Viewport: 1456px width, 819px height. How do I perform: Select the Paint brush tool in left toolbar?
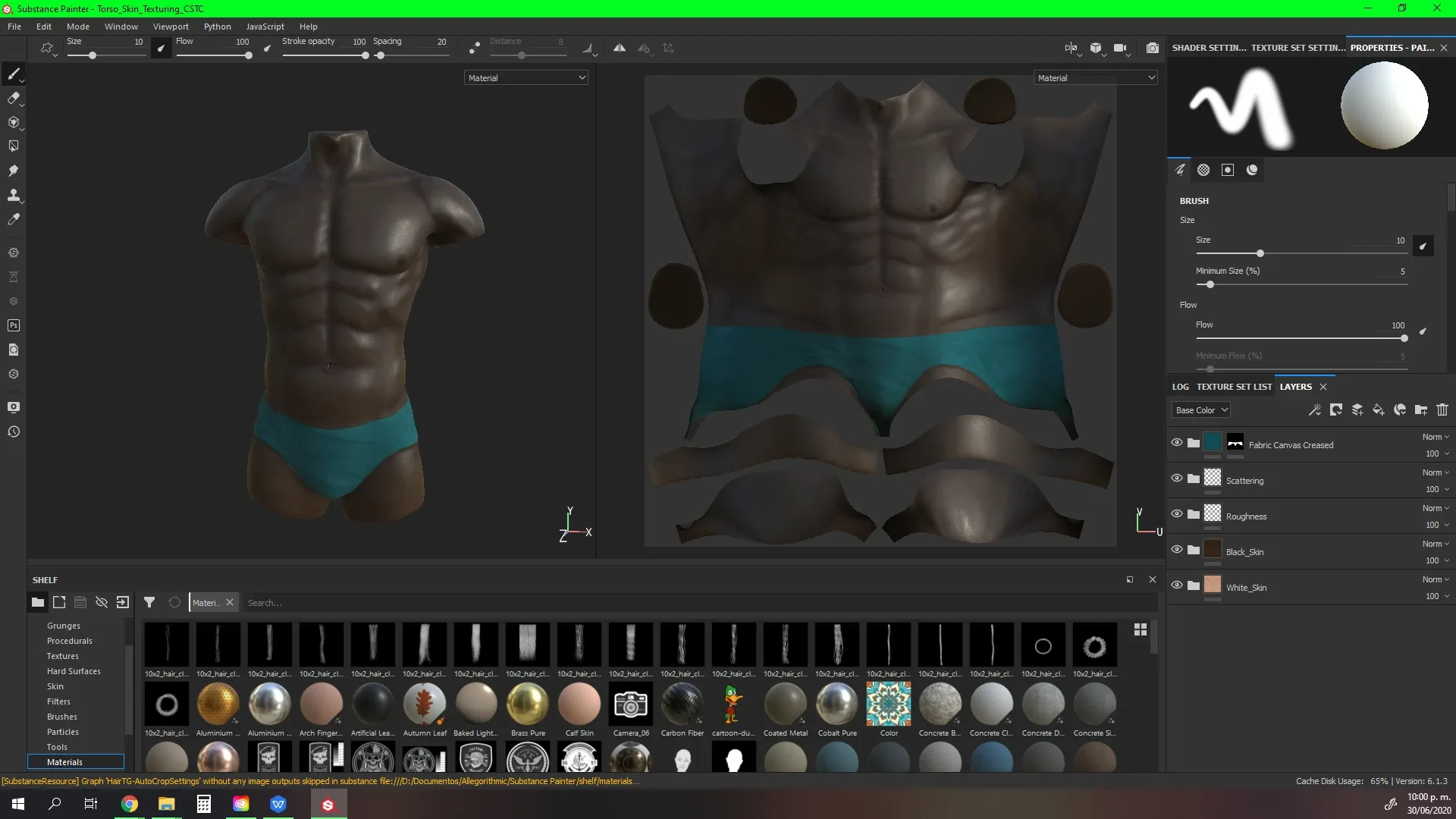pyautogui.click(x=13, y=74)
